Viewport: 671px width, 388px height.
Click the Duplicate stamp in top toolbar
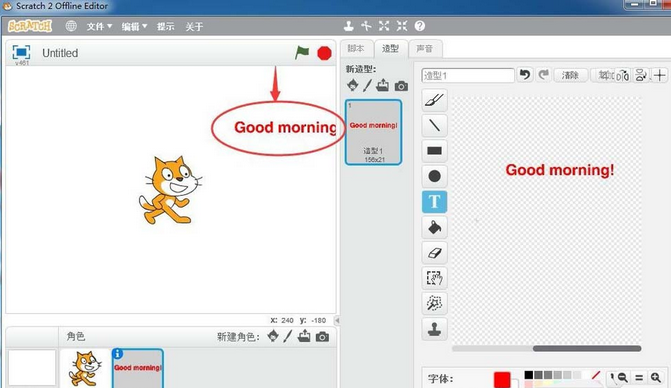pyautogui.click(x=348, y=26)
